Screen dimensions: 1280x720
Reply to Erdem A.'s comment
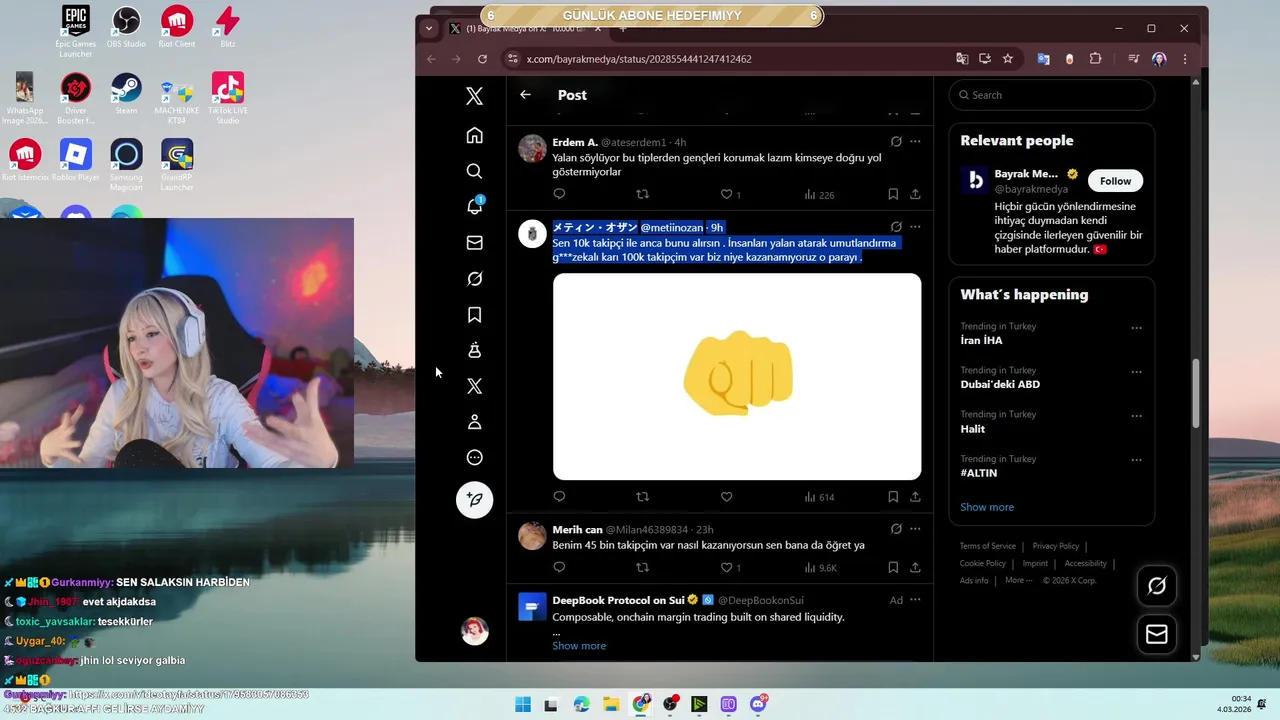click(x=559, y=194)
